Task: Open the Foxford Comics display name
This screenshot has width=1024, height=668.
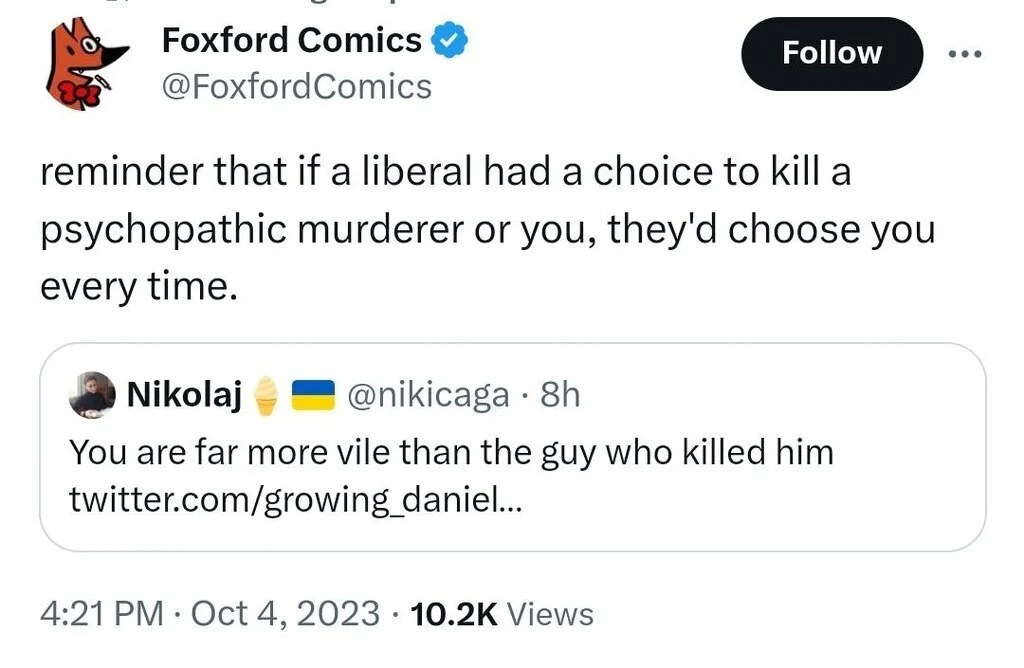Action: click(x=291, y=41)
